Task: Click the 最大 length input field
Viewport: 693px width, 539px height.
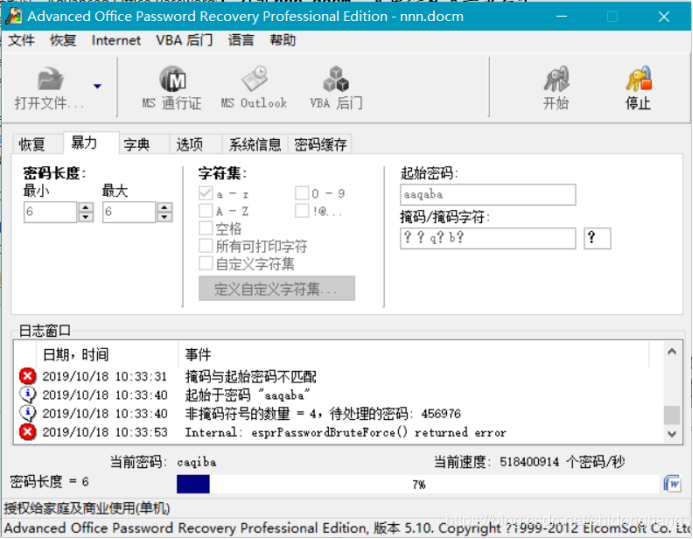Action: pyautogui.click(x=129, y=212)
